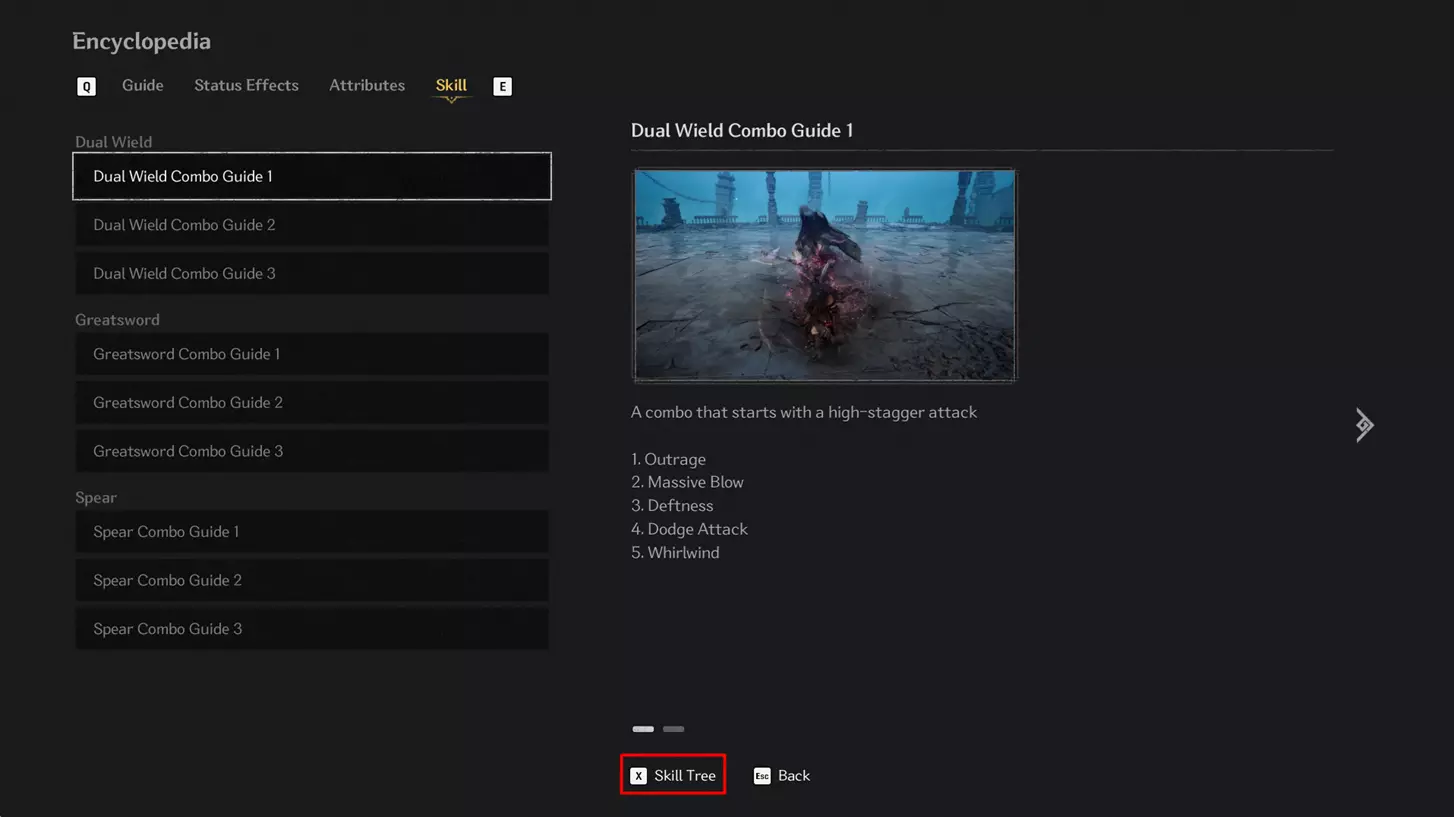Click the Dual Wield category header

[x=114, y=142]
